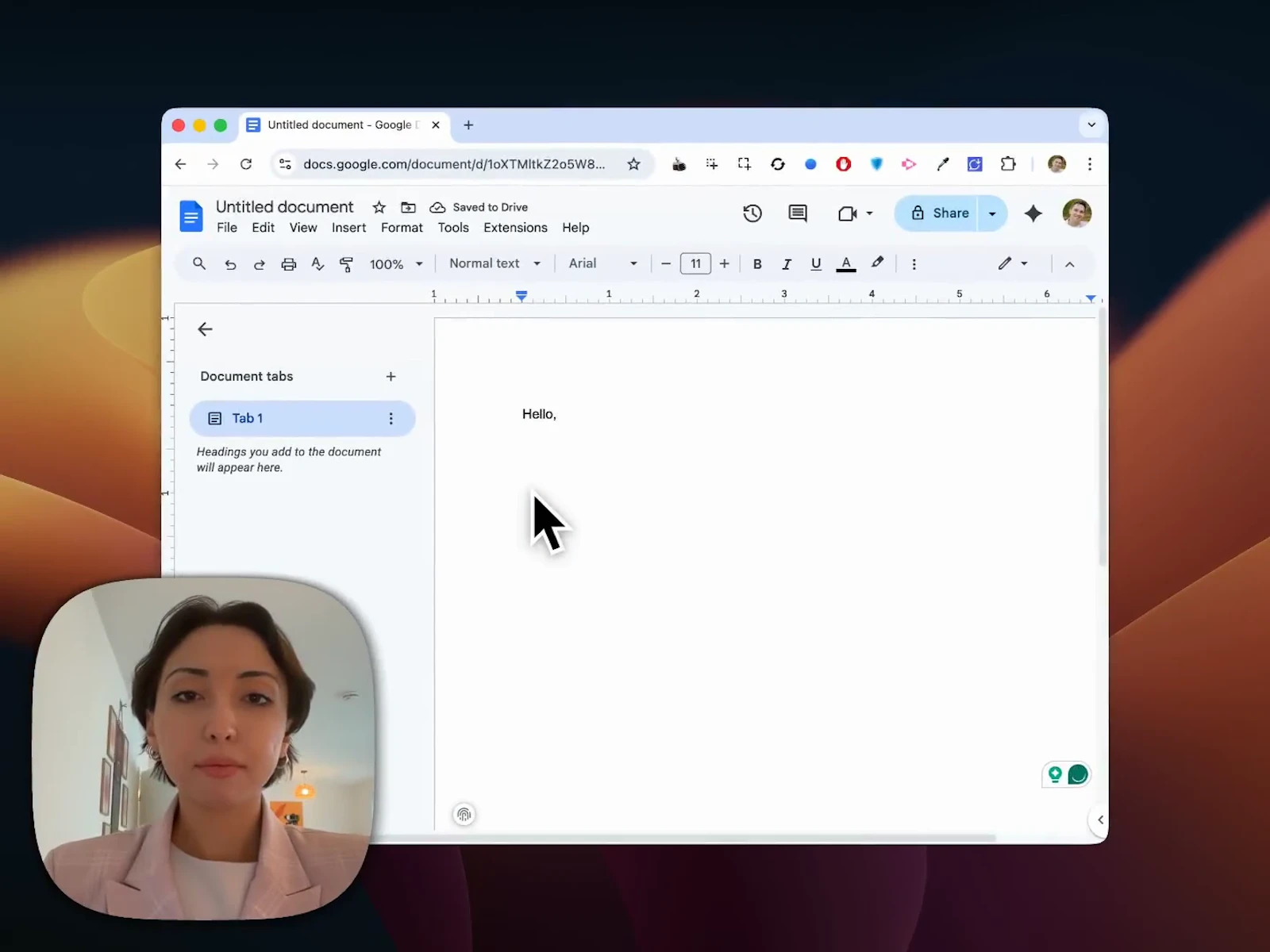Screen dimensions: 1270x952
Task: Select Tab 1 in the sidebar
Action: (302, 418)
